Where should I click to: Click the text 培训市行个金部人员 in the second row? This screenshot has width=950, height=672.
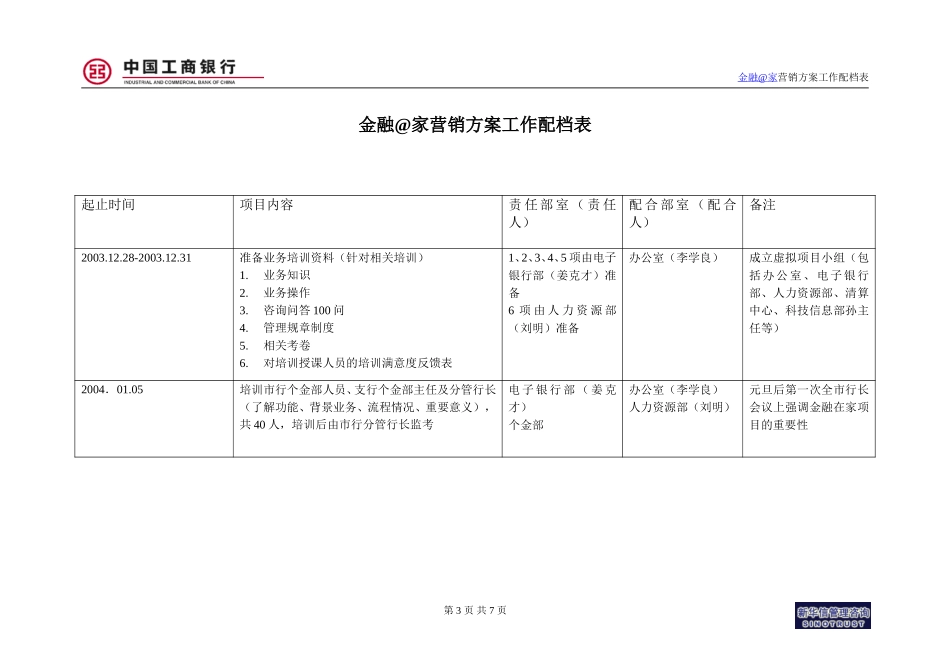(292, 390)
